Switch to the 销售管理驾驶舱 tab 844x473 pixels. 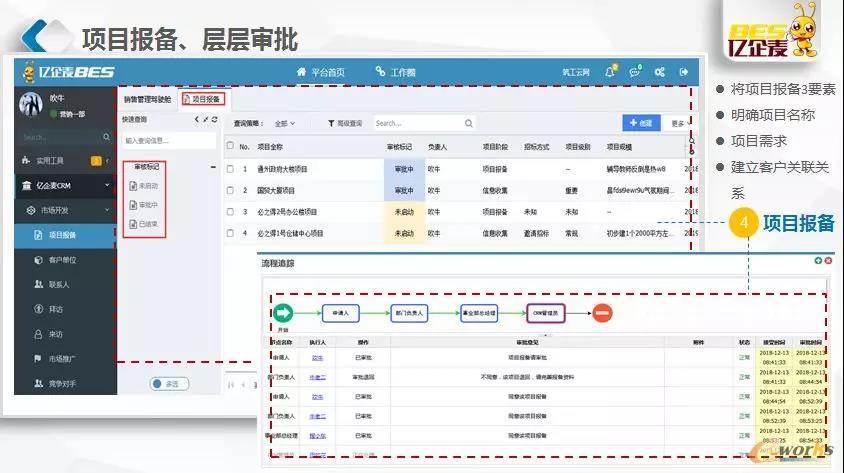tap(147, 99)
